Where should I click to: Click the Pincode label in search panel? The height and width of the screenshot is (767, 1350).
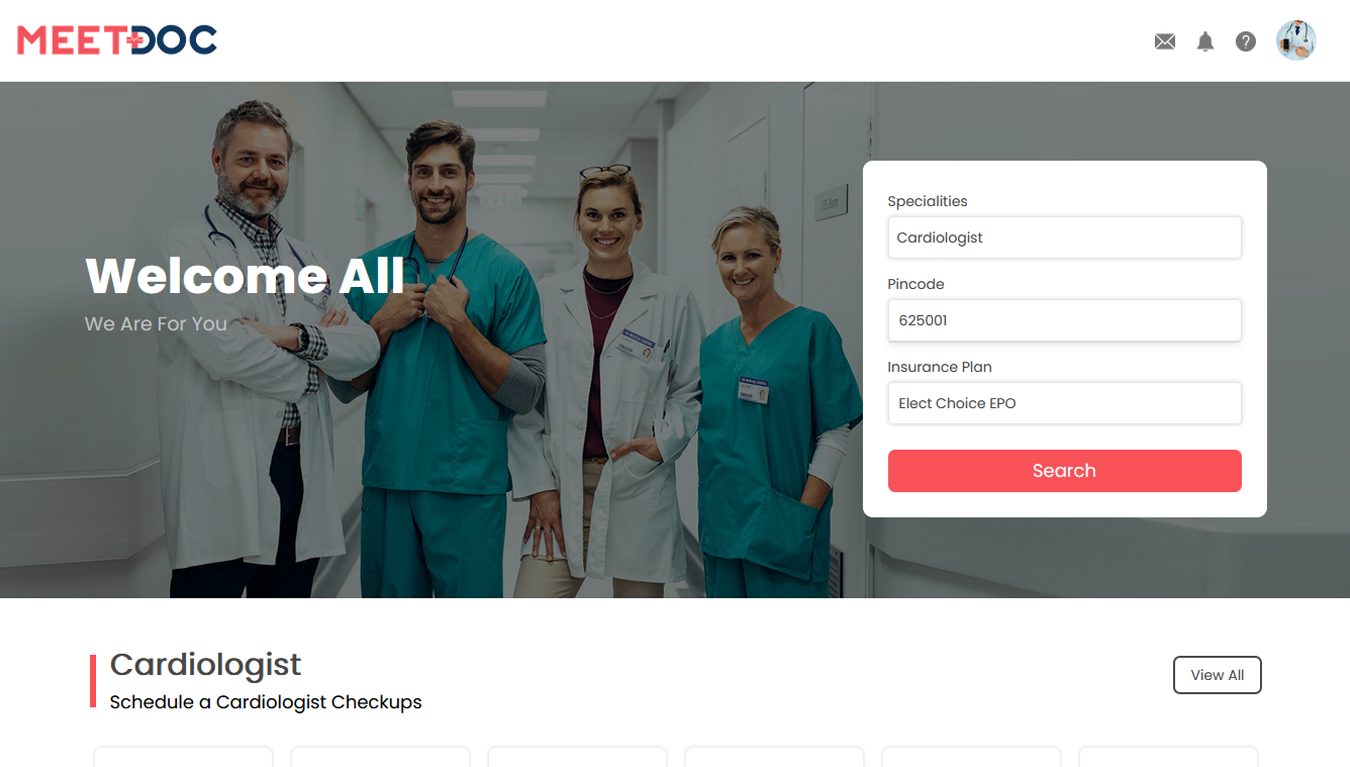pyautogui.click(x=916, y=284)
